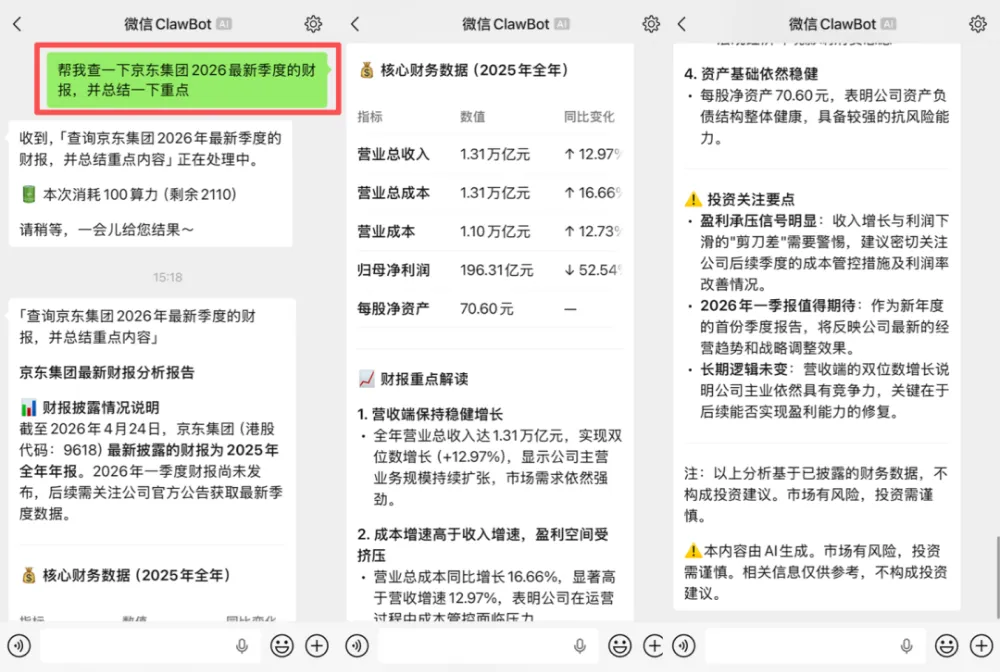Open plus attachments menu in right panel
The width and height of the screenshot is (1000, 672).
point(982,646)
